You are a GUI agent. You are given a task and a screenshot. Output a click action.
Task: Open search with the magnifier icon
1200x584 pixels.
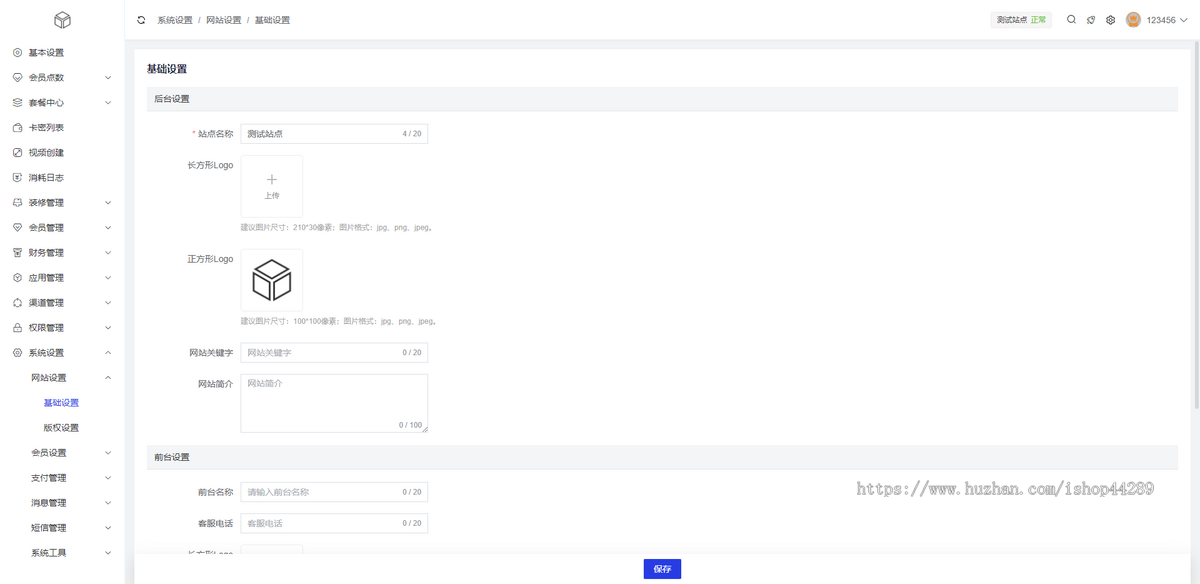(x=1071, y=20)
